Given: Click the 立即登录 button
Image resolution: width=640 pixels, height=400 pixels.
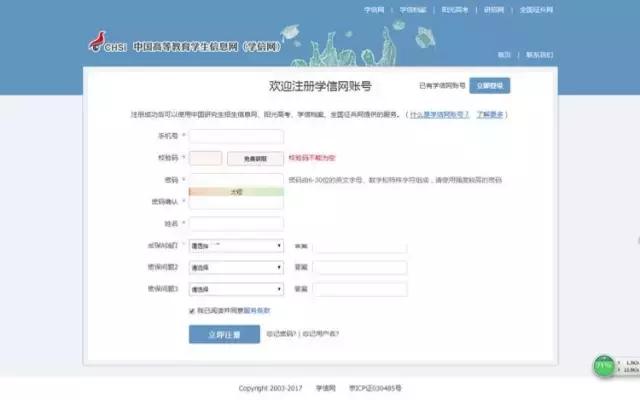Looking at the screenshot, I should pos(491,87).
